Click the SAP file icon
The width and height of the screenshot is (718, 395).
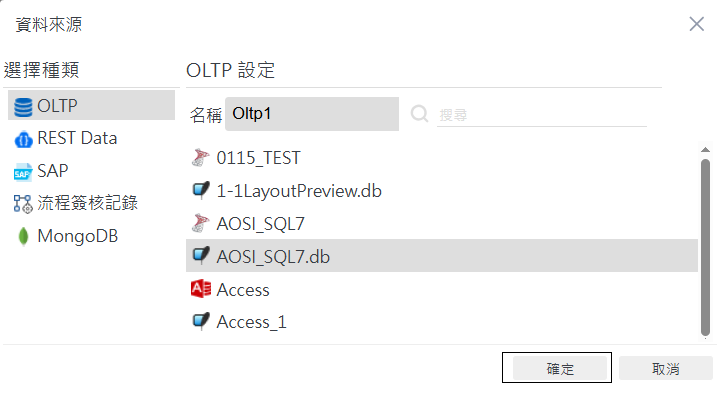23,172
